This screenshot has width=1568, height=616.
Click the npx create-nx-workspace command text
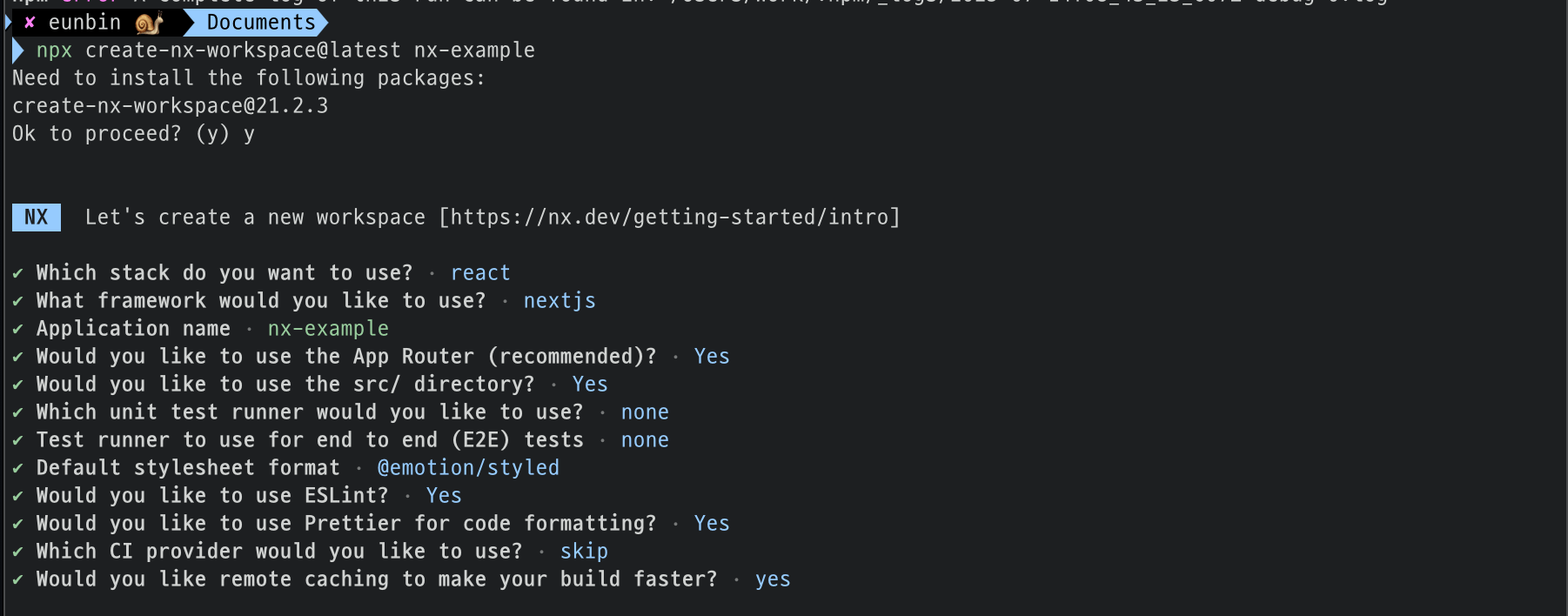[285, 50]
